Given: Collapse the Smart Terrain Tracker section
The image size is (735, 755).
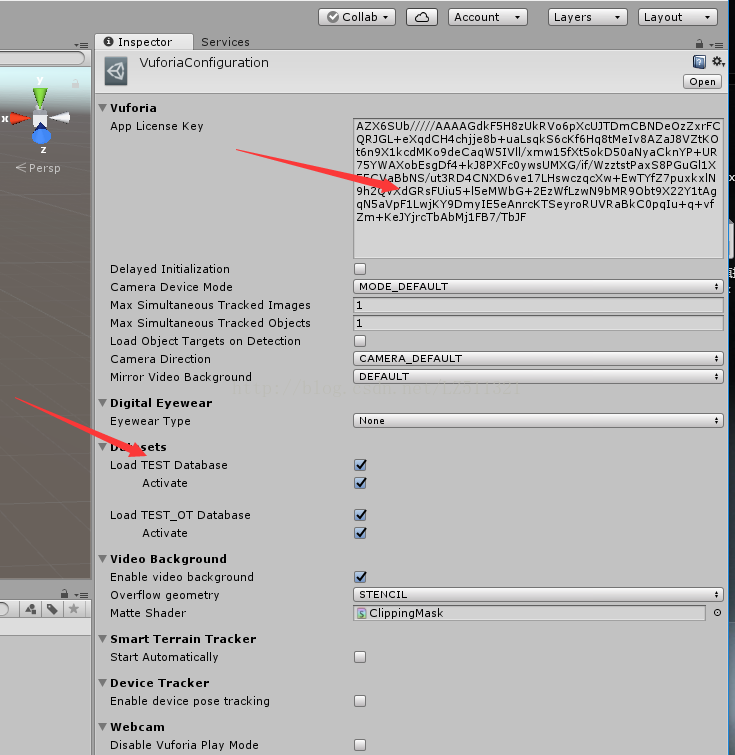Looking at the screenshot, I should click(103, 639).
